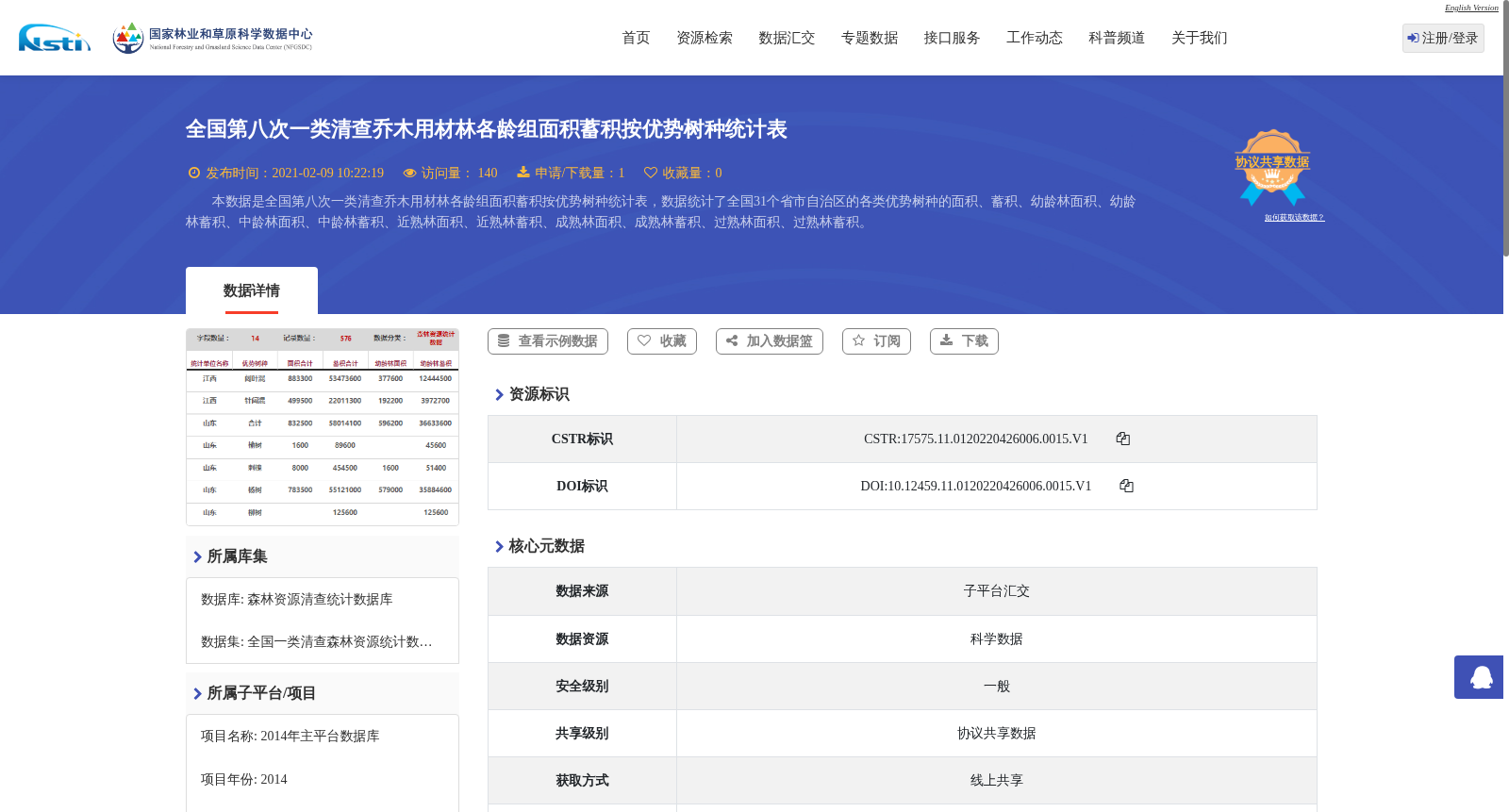Click the 协议共享数据 badge
This screenshot has height=812, width=1509.
[x=1272, y=168]
